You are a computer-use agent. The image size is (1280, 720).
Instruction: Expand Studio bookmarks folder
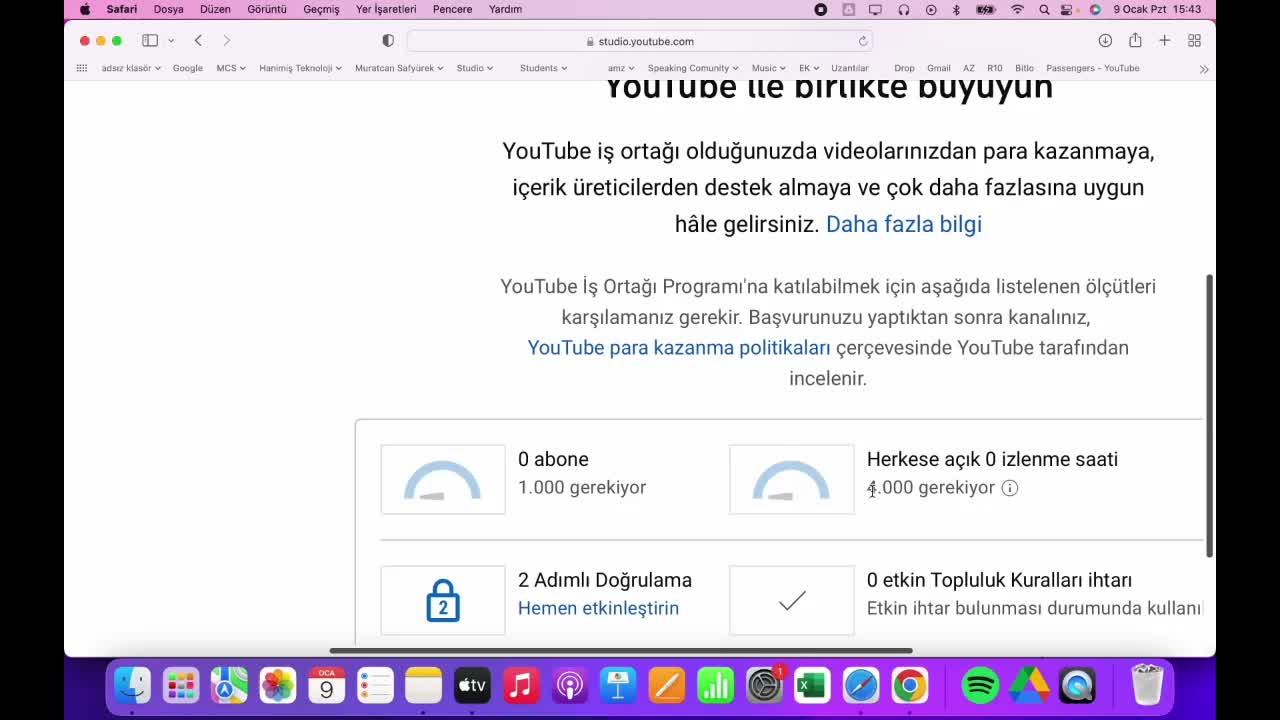coord(475,68)
